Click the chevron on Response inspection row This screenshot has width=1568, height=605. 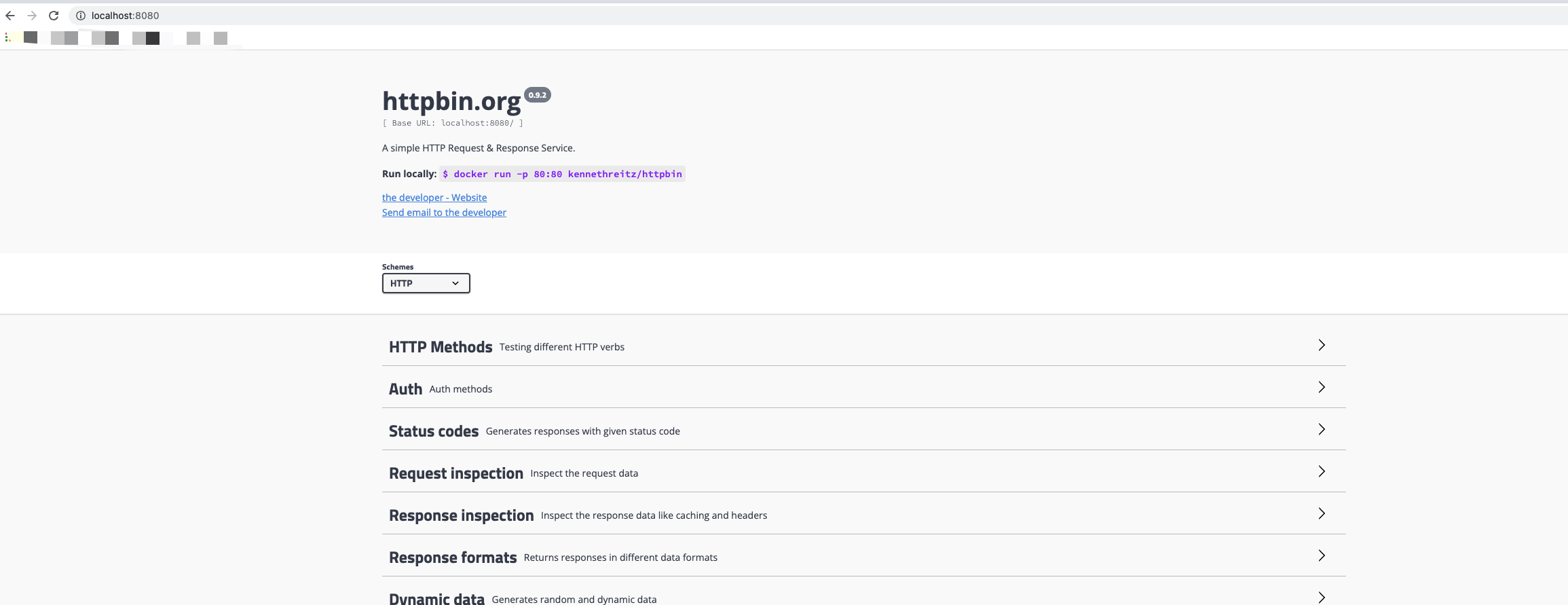click(x=1322, y=513)
